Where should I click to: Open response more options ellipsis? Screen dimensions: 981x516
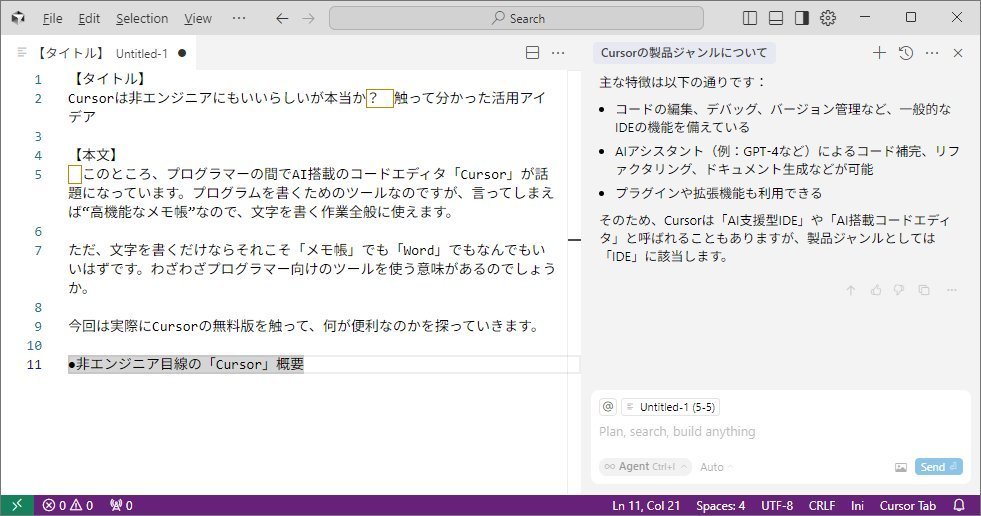[x=952, y=290]
